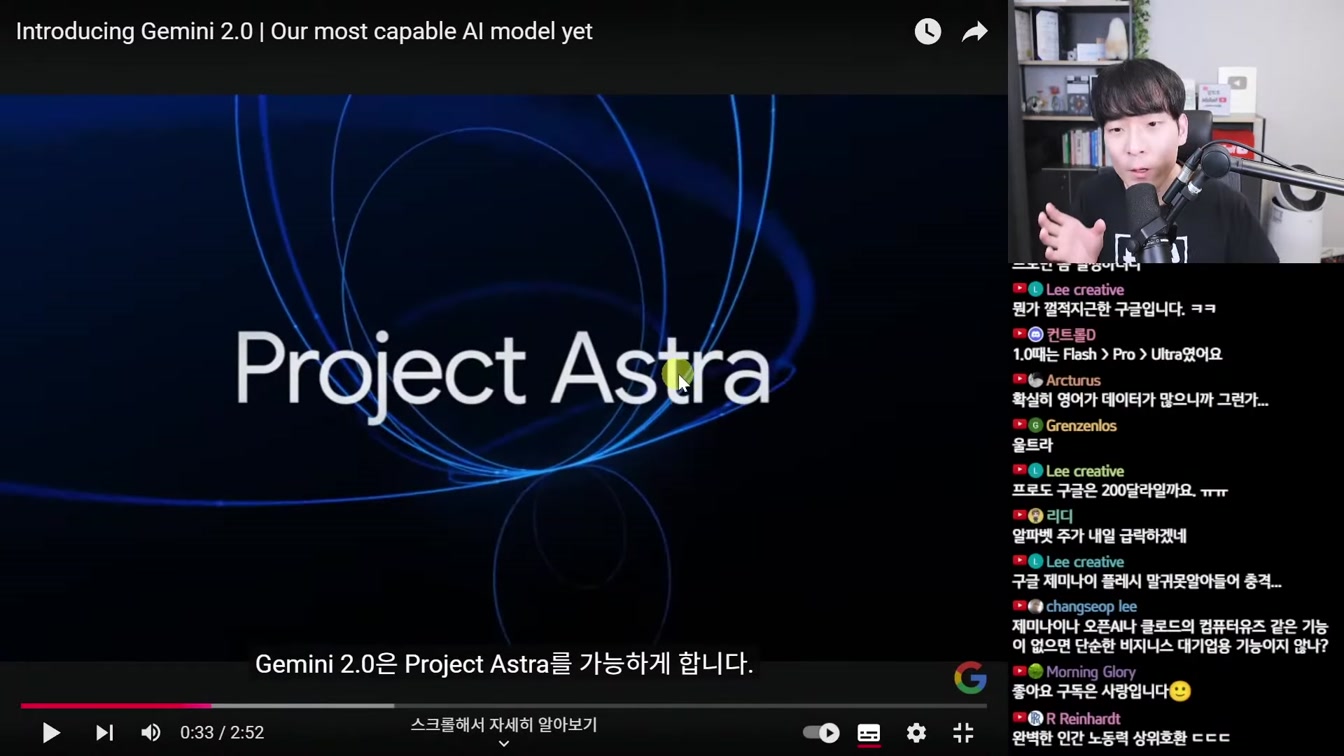The width and height of the screenshot is (1344, 756).
Task: Click Morning Glory's avatar icon in chat
Action: [x=1036, y=672]
